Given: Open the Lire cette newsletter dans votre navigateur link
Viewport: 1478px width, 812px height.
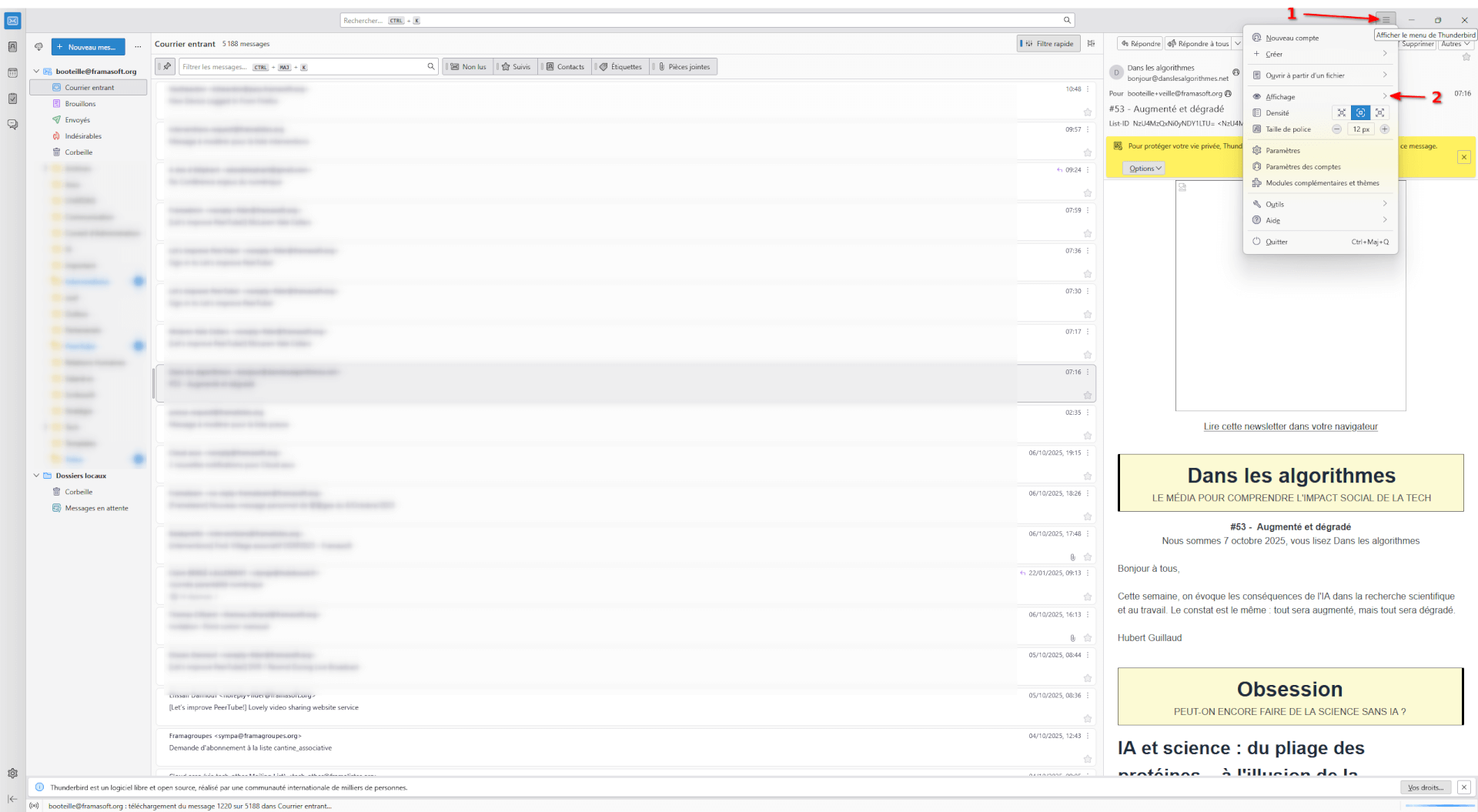Looking at the screenshot, I should (x=1290, y=426).
